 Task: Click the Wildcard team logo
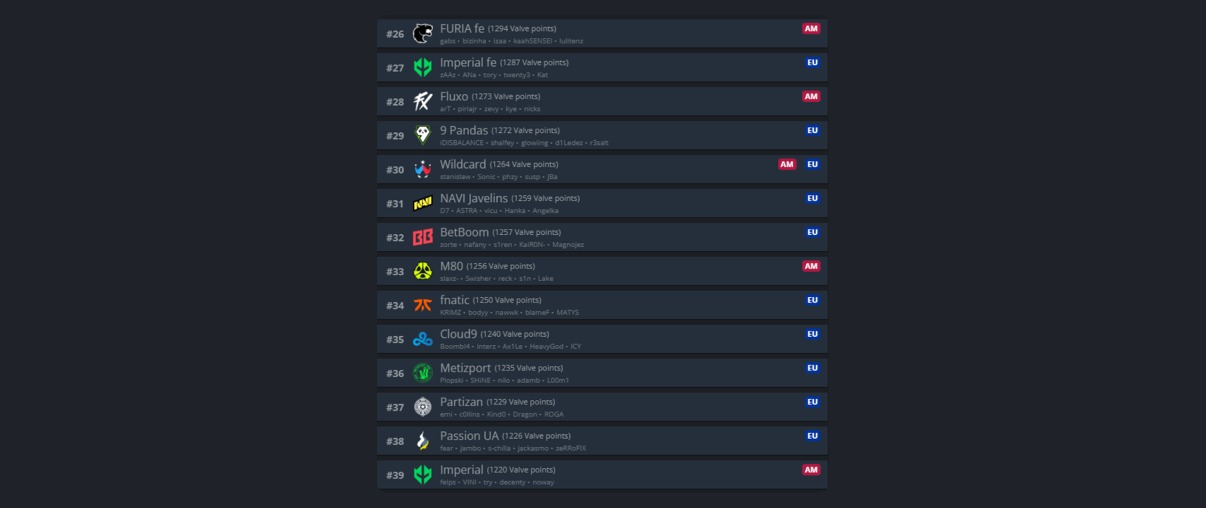coord(423,170)
